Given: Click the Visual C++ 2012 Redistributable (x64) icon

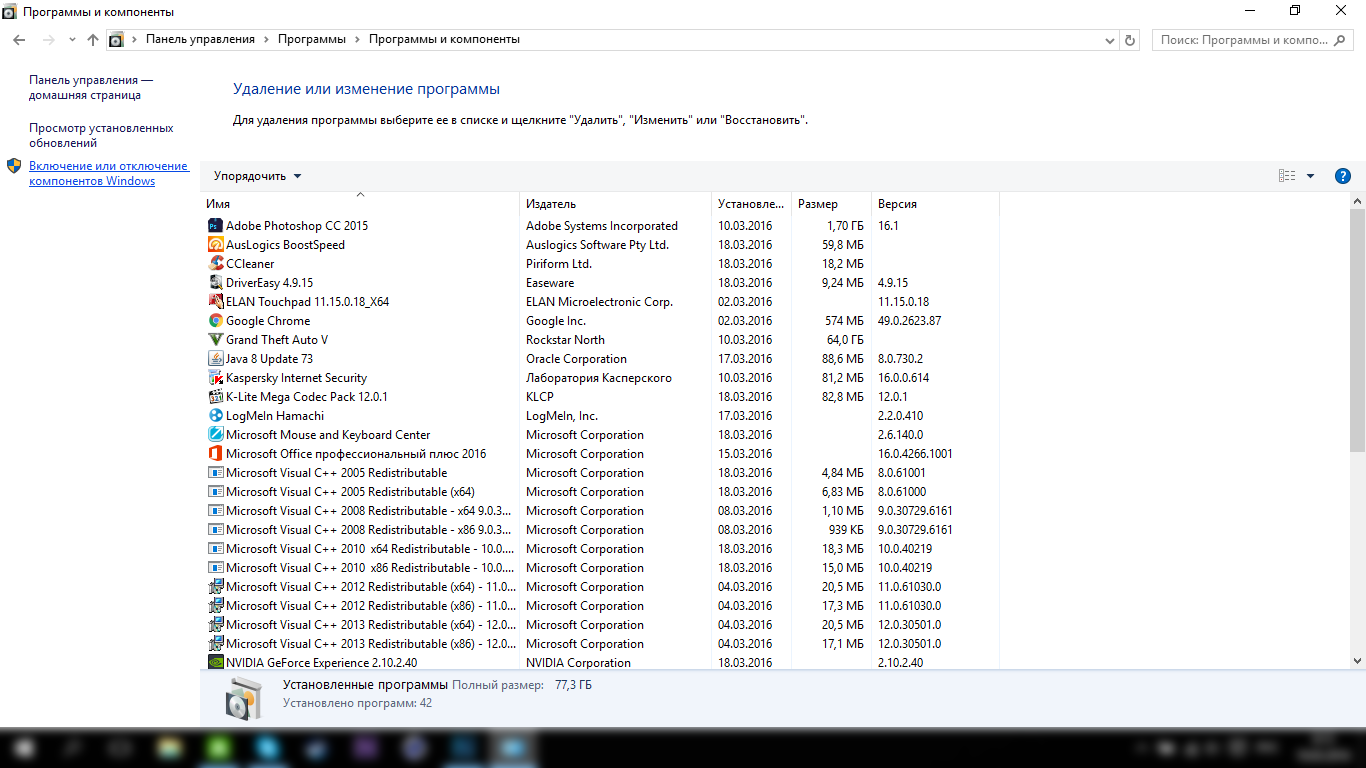Looking at the screenshot, I should pos(215,587).
